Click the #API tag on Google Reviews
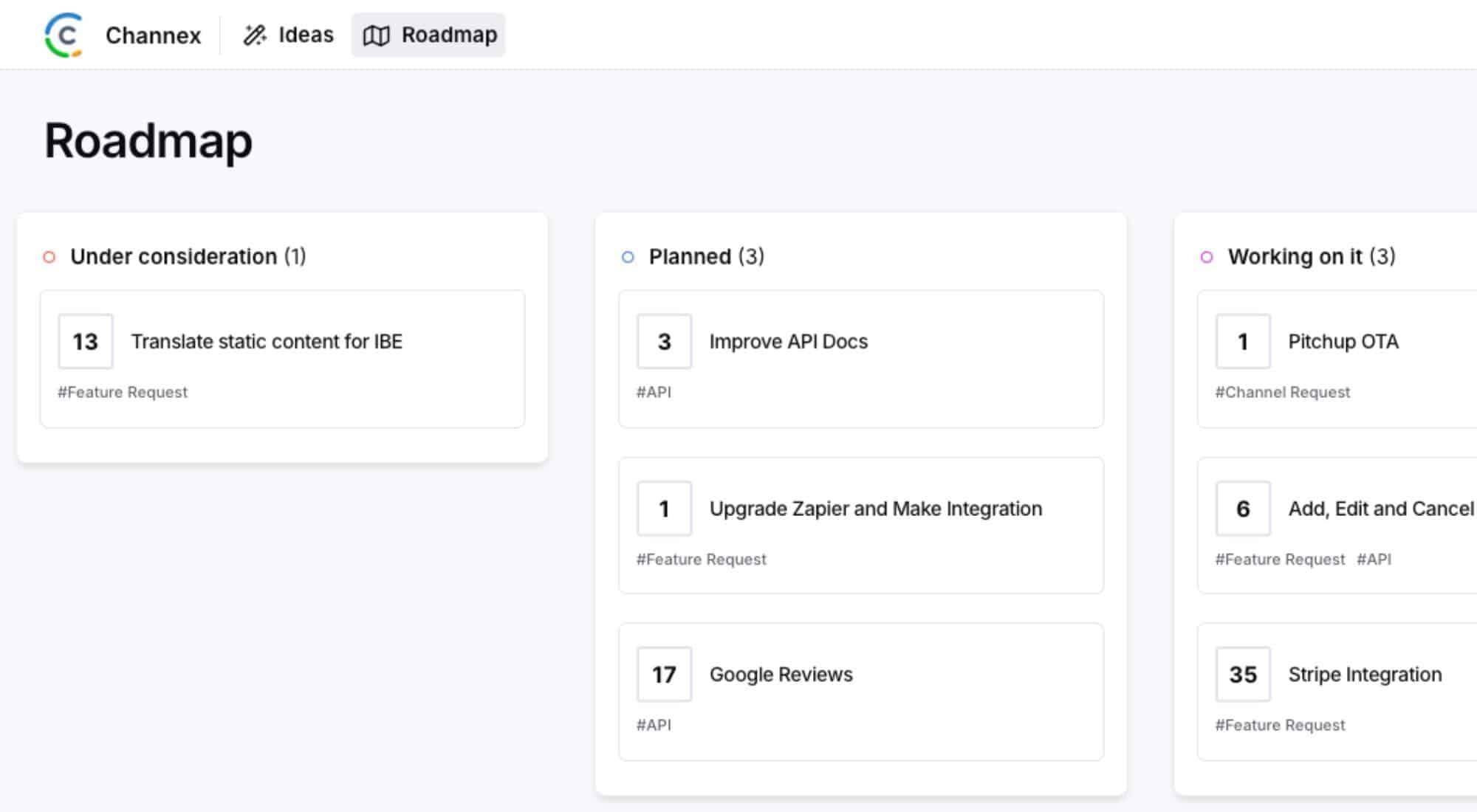Screen dimensions: 1477x812 (x=654, y=725)
